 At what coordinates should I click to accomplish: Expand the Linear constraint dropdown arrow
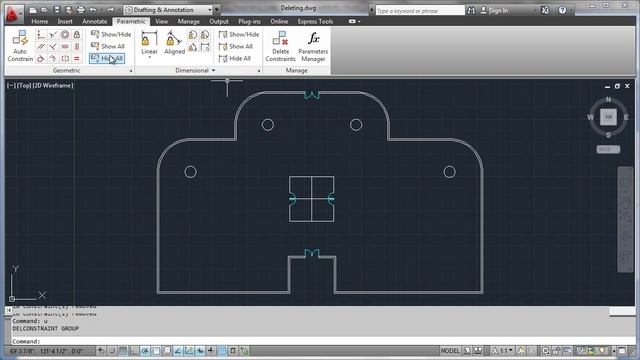[149, 58]
